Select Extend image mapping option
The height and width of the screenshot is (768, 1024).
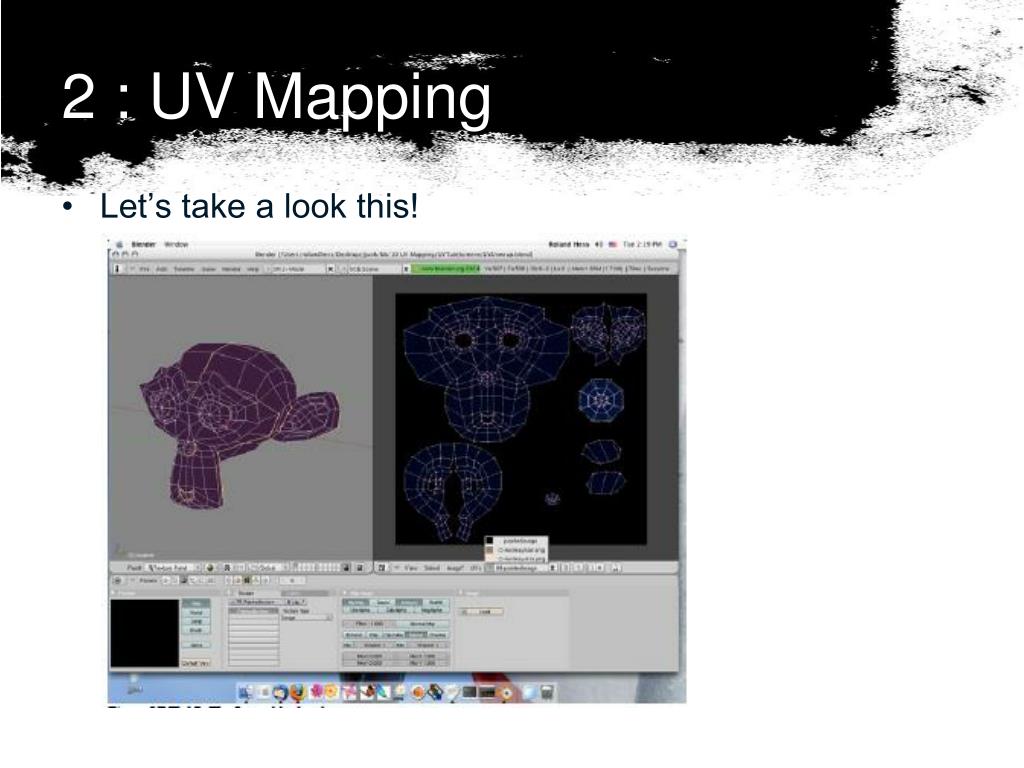point(353,634)
